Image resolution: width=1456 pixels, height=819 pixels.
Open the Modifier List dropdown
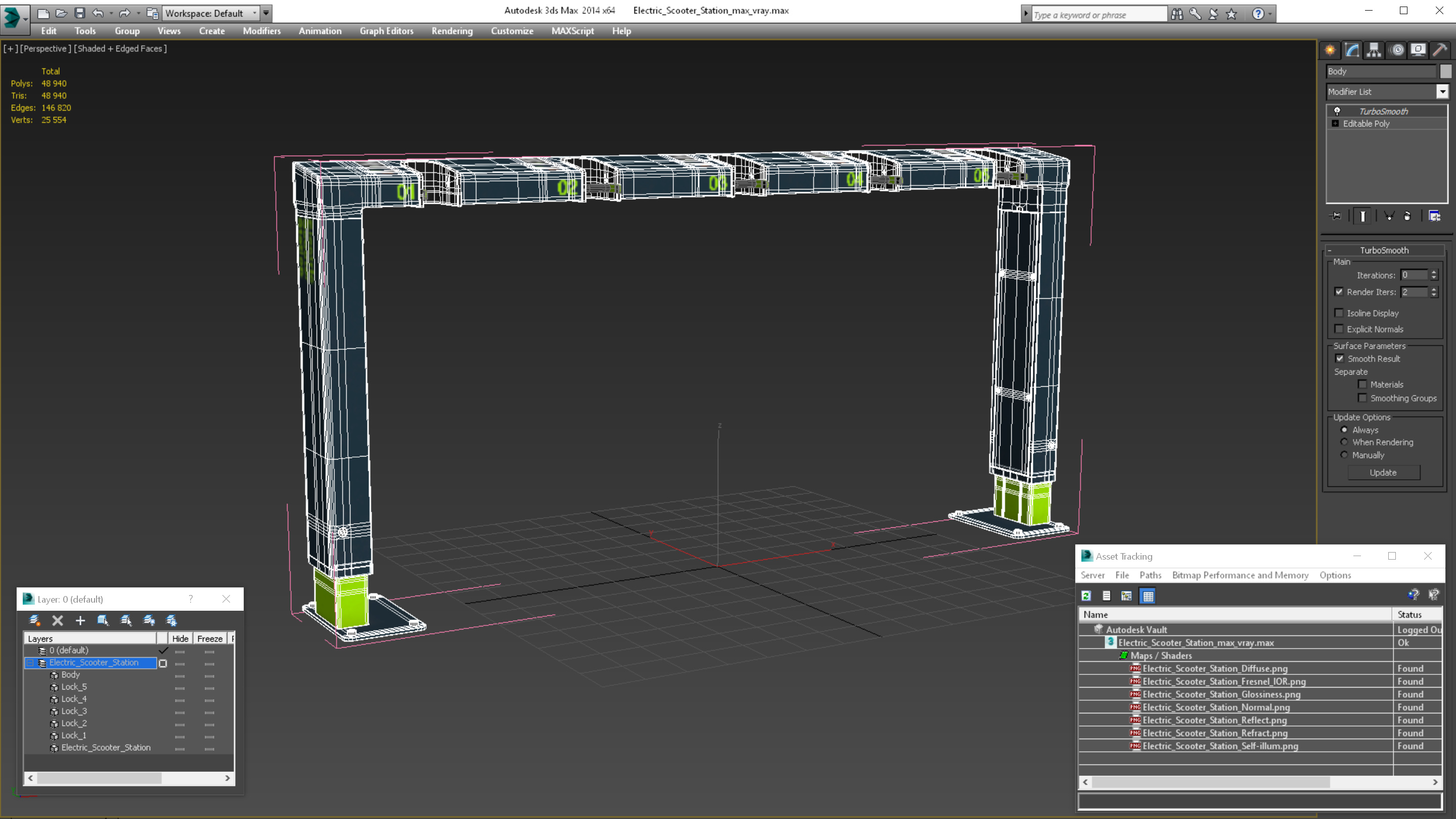coord(1442,92)
